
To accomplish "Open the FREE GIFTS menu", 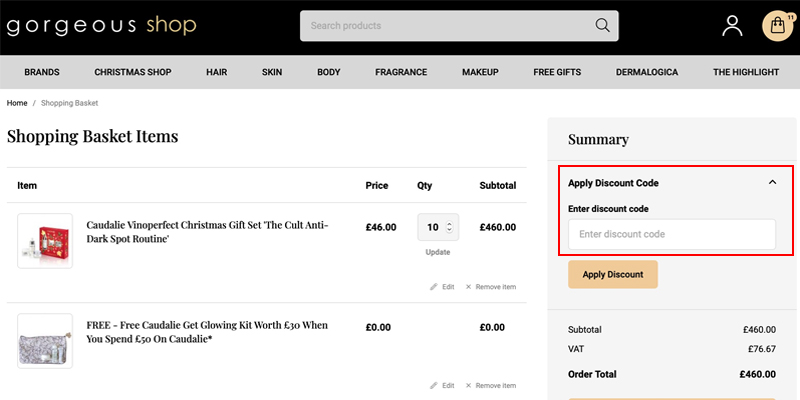I will click(557, 72).
